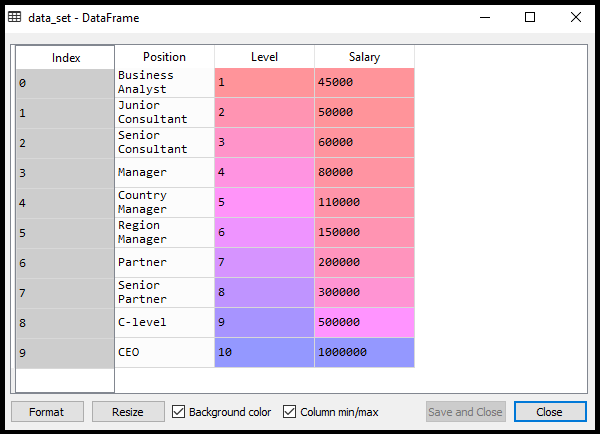
Task: Click the salary cell showing 1000000
Action: tap(364, 352)
